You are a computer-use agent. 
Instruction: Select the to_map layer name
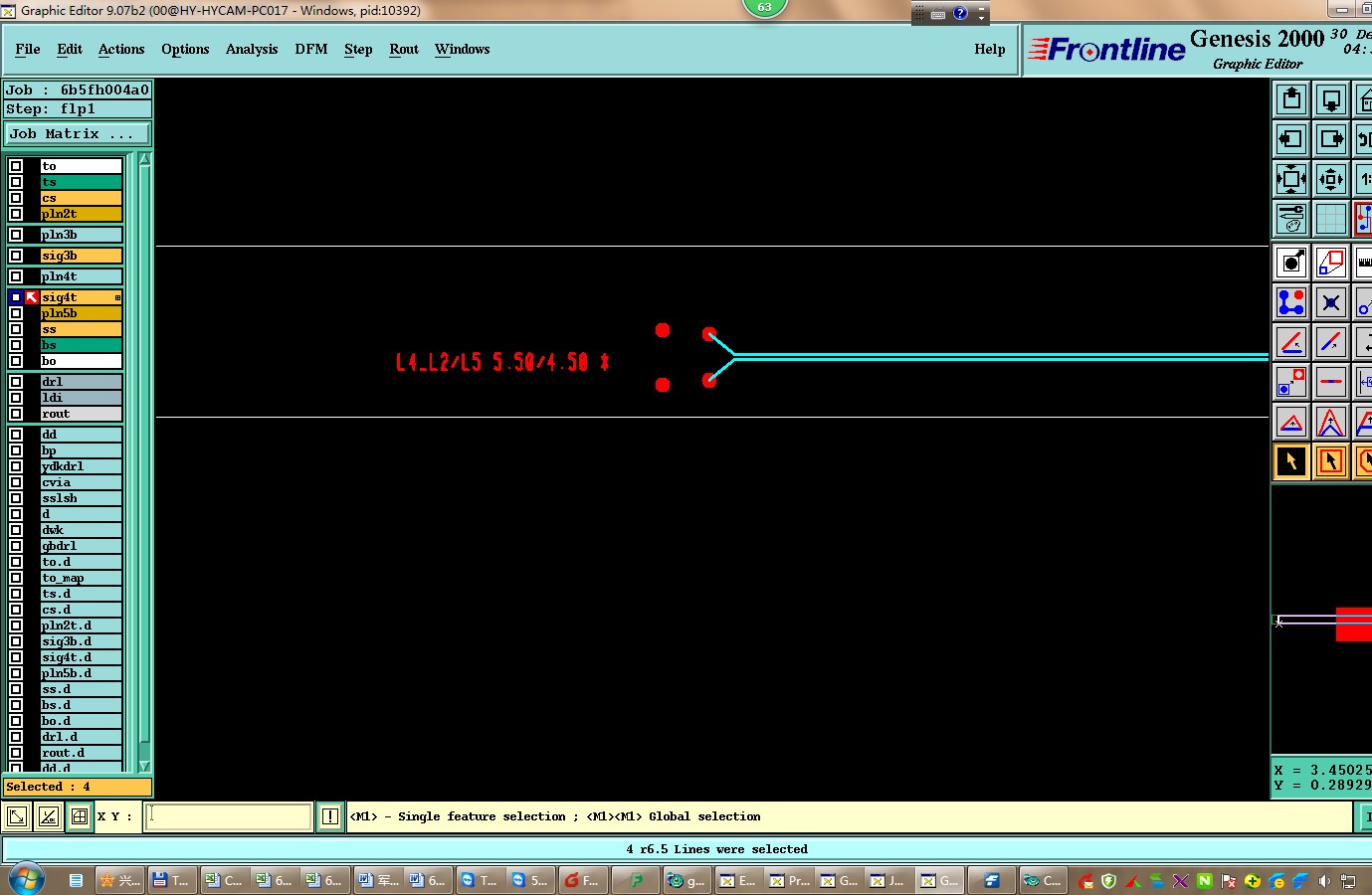pyautogui.click(x=81, y=578)
